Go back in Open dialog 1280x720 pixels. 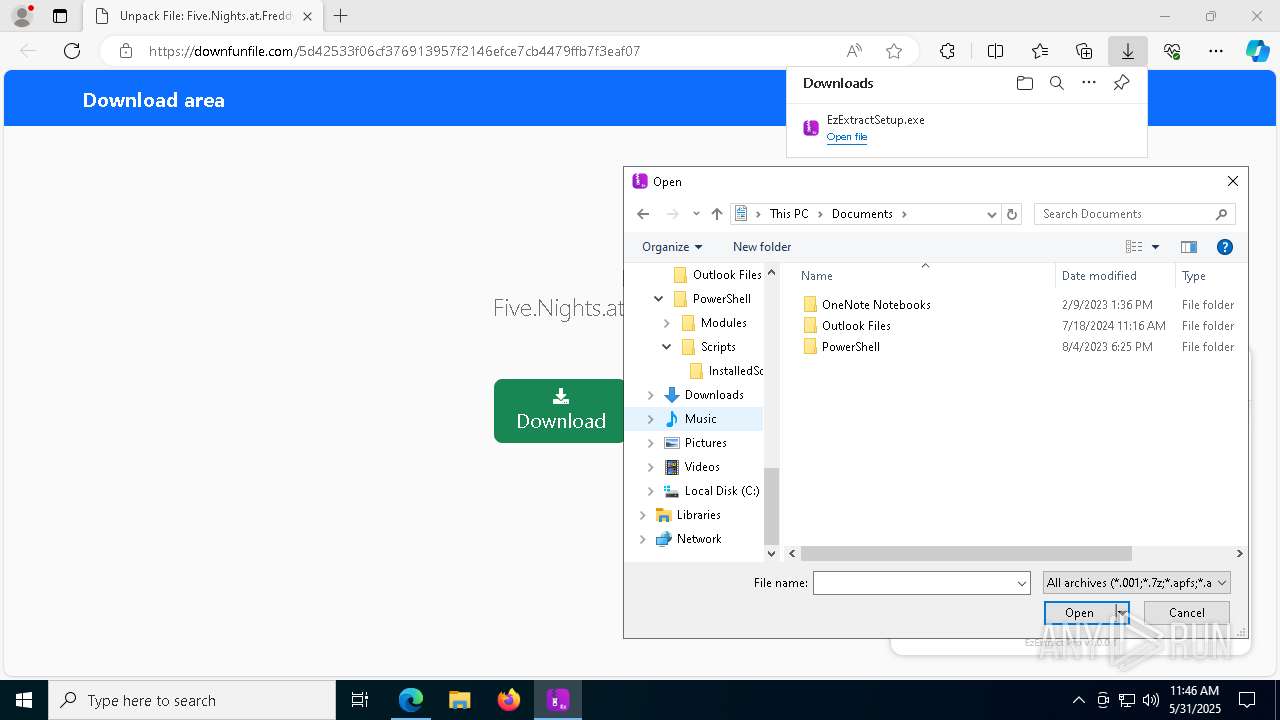click(643, 214)
